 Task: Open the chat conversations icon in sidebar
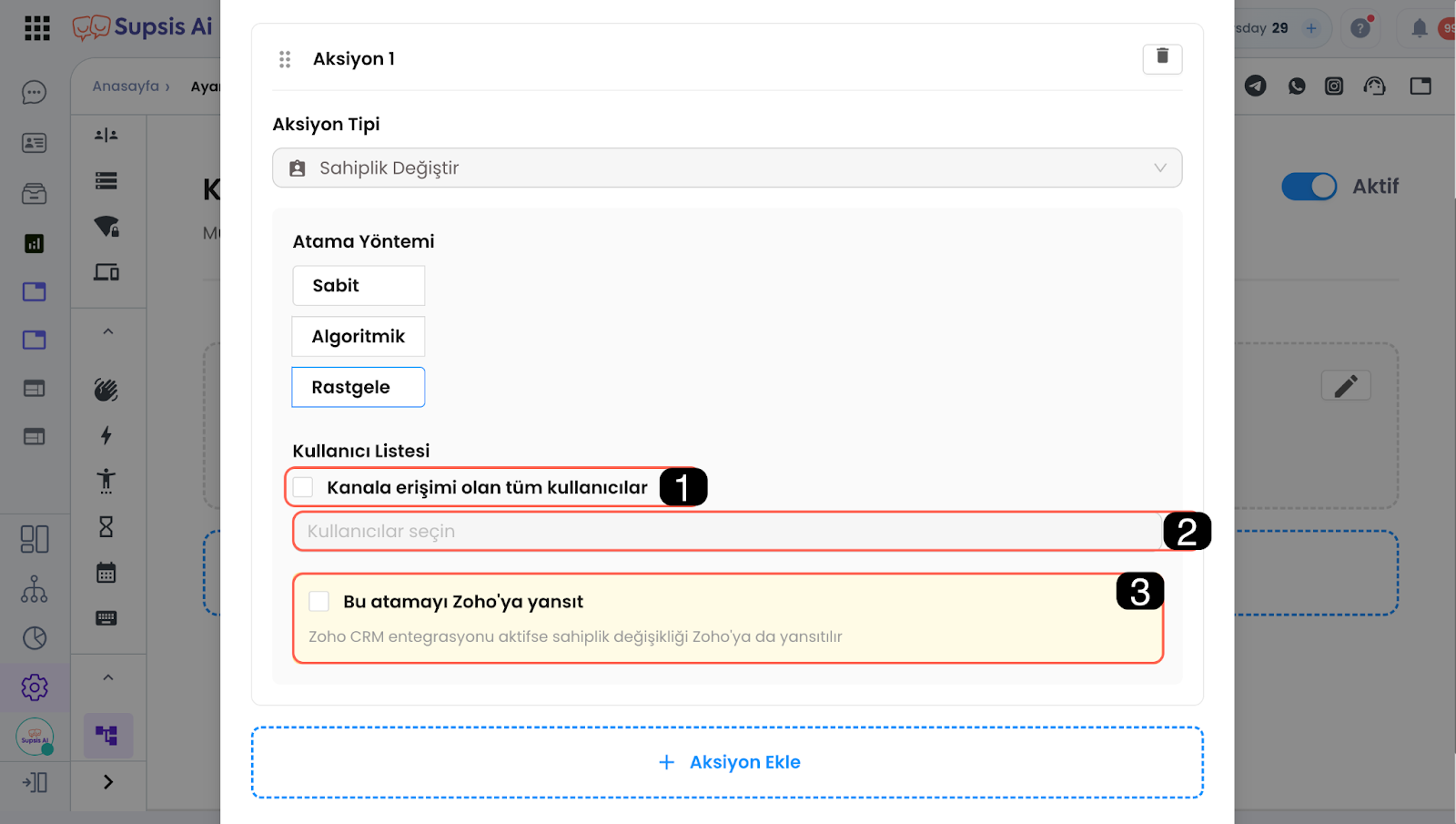tap(35, 93)
